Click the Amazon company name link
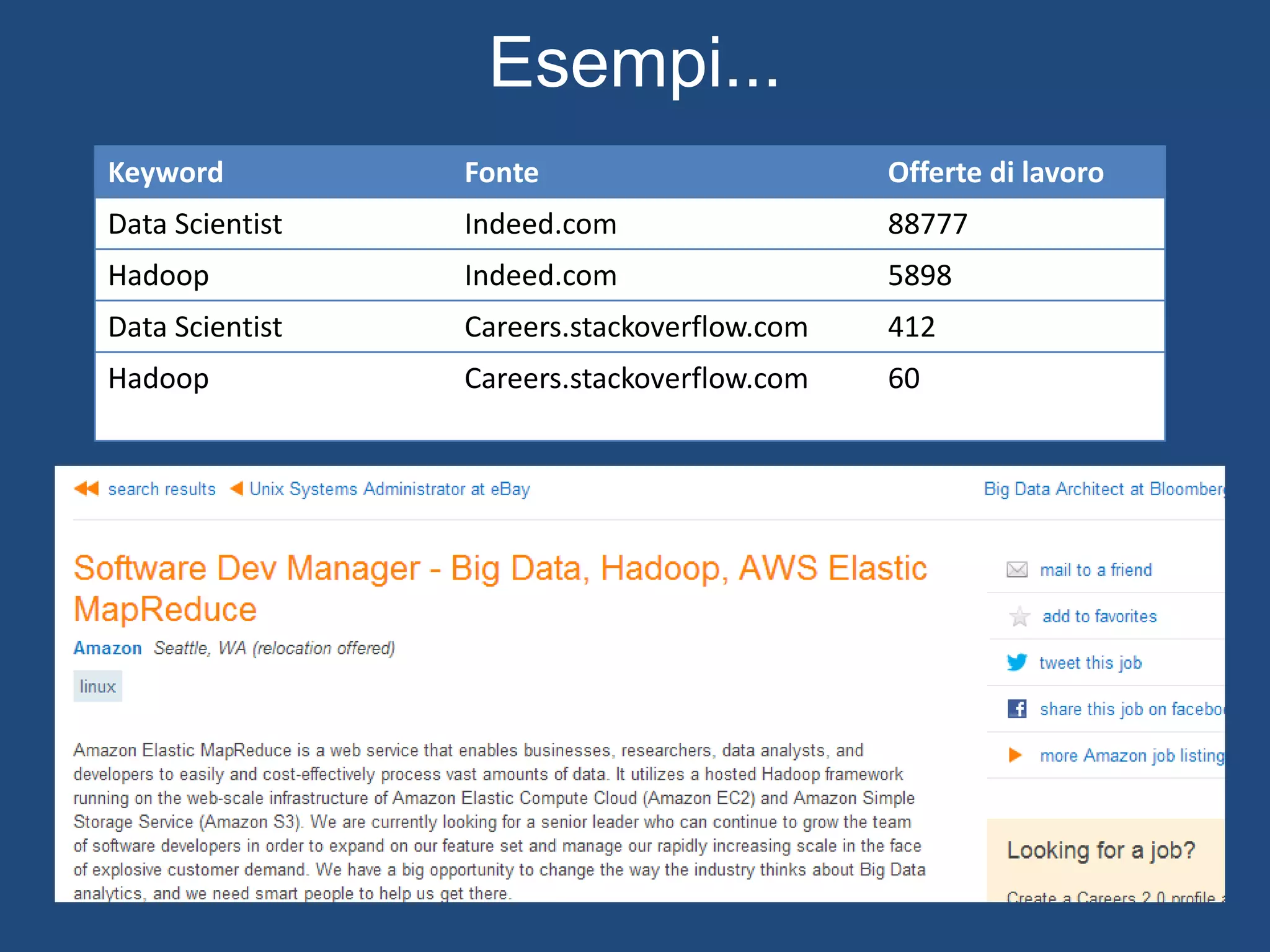Screen dimensions: 1270x952 107,648
